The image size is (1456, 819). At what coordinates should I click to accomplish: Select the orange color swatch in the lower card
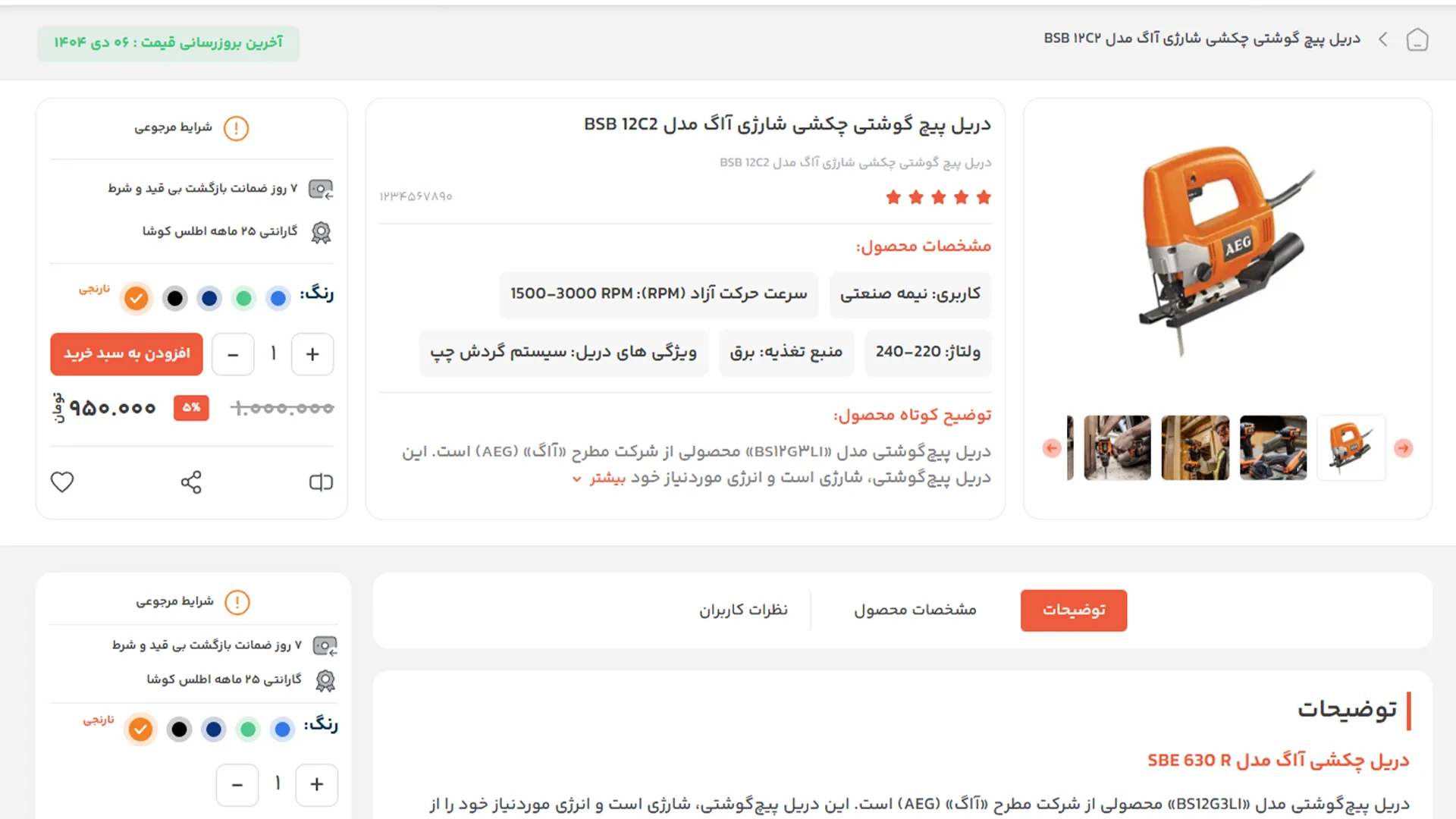tap(140, 729)
